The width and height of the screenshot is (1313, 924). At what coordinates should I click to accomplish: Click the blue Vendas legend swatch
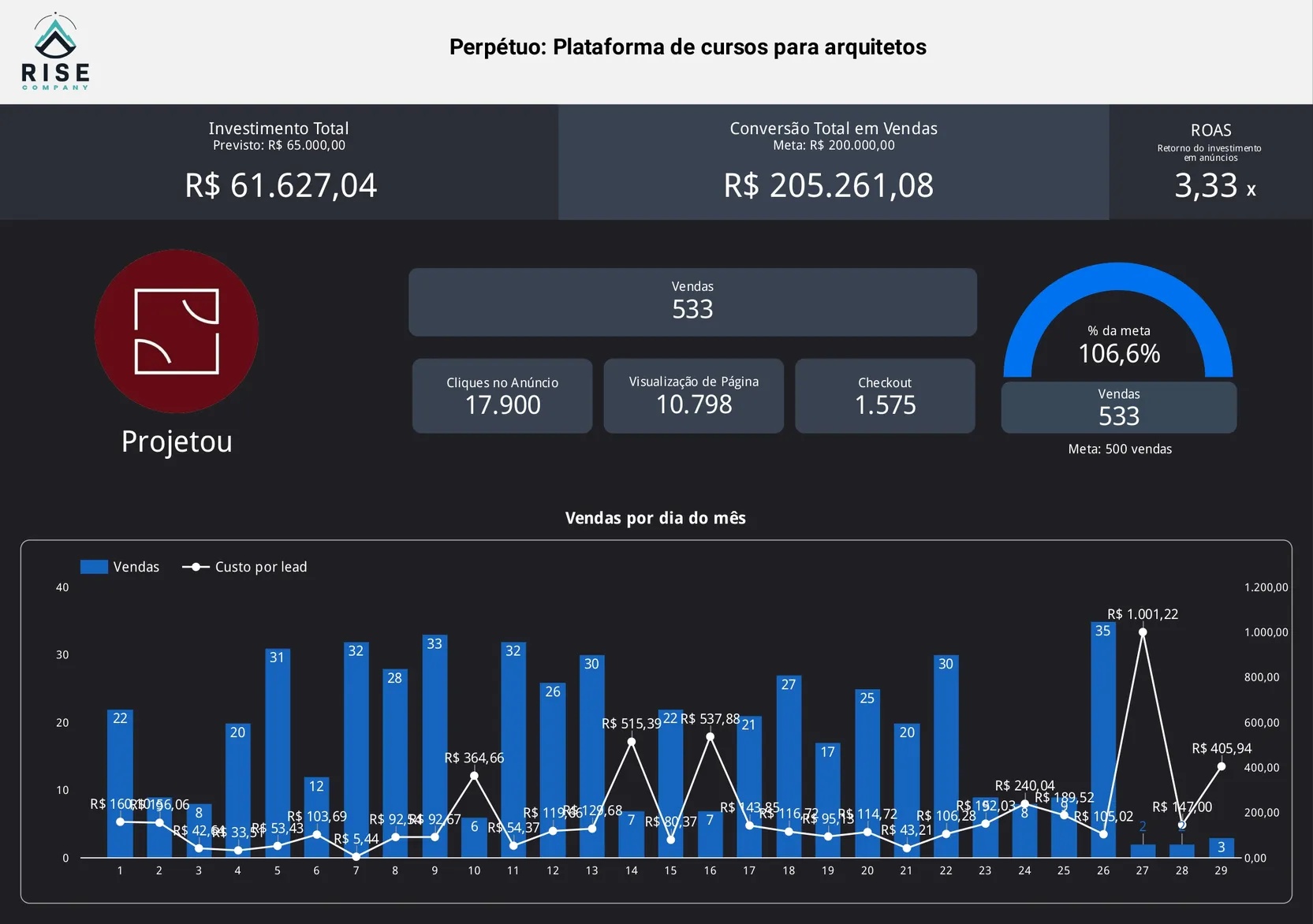(x=94, y=567)
